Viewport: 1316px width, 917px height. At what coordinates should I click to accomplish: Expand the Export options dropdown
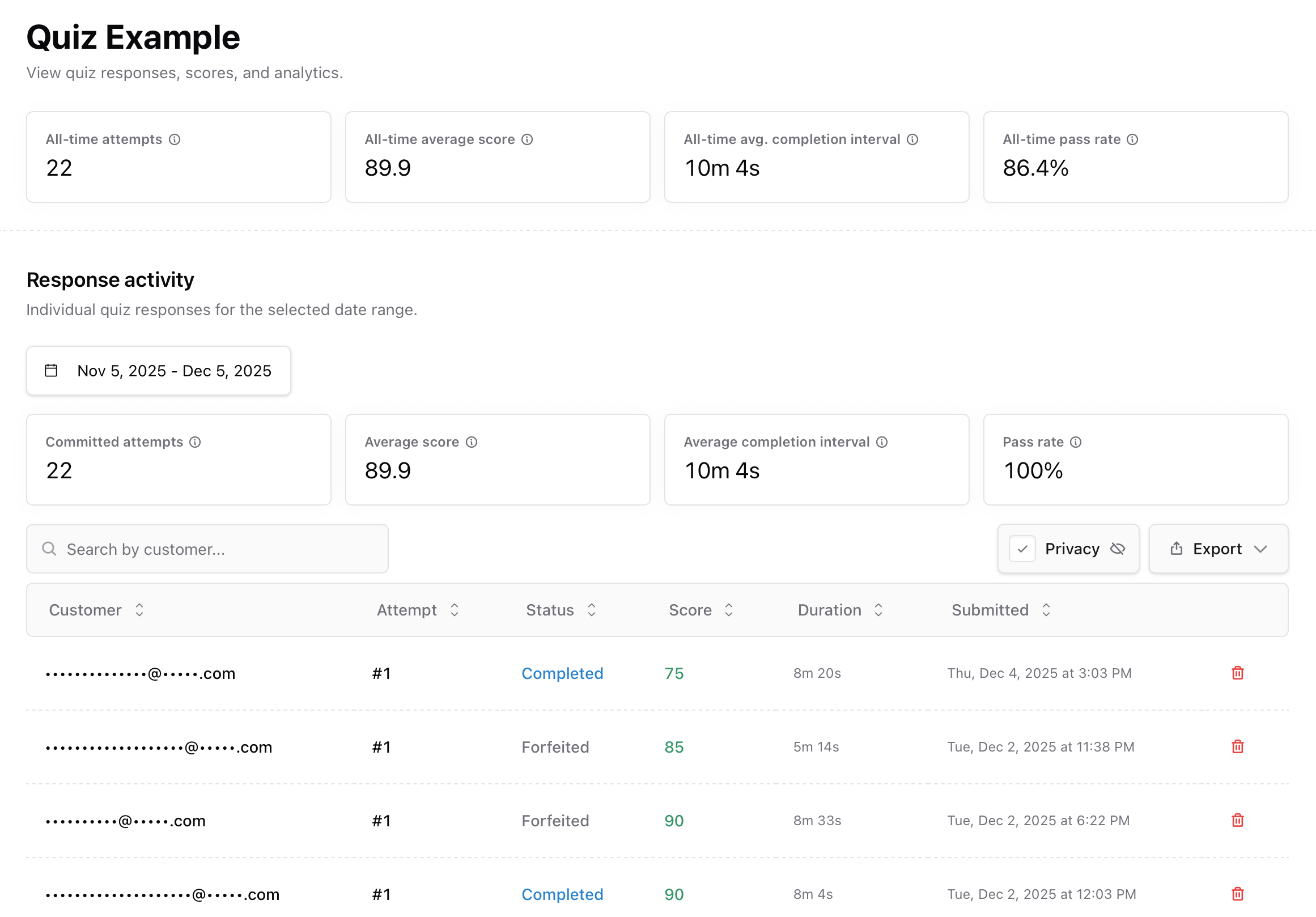(1261, 549)
